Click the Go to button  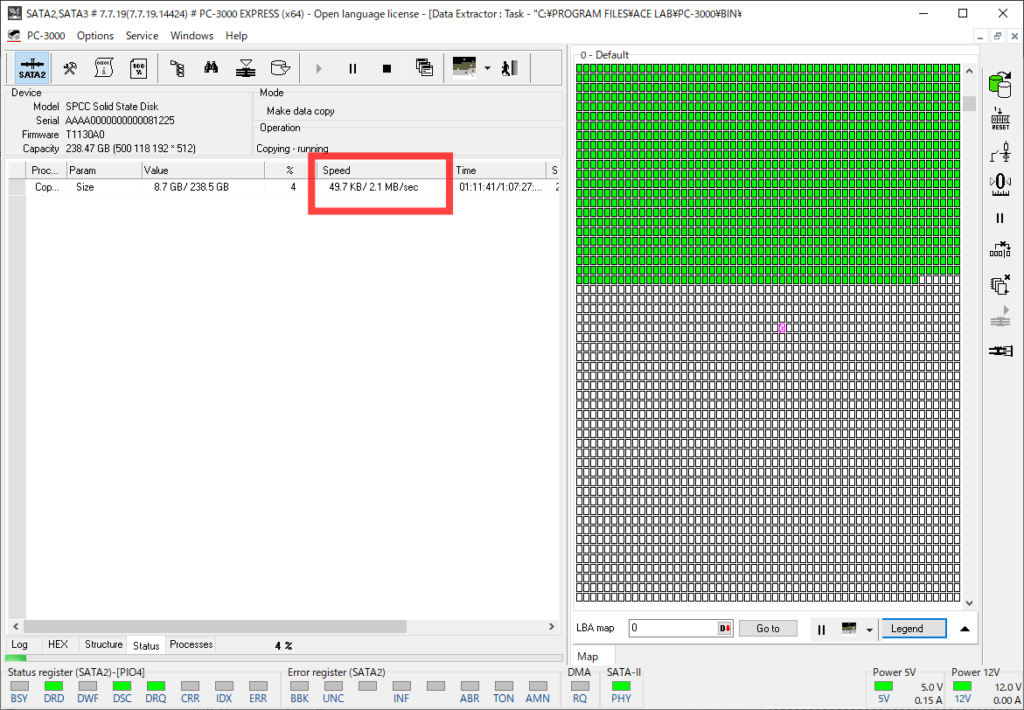(768, 628)
